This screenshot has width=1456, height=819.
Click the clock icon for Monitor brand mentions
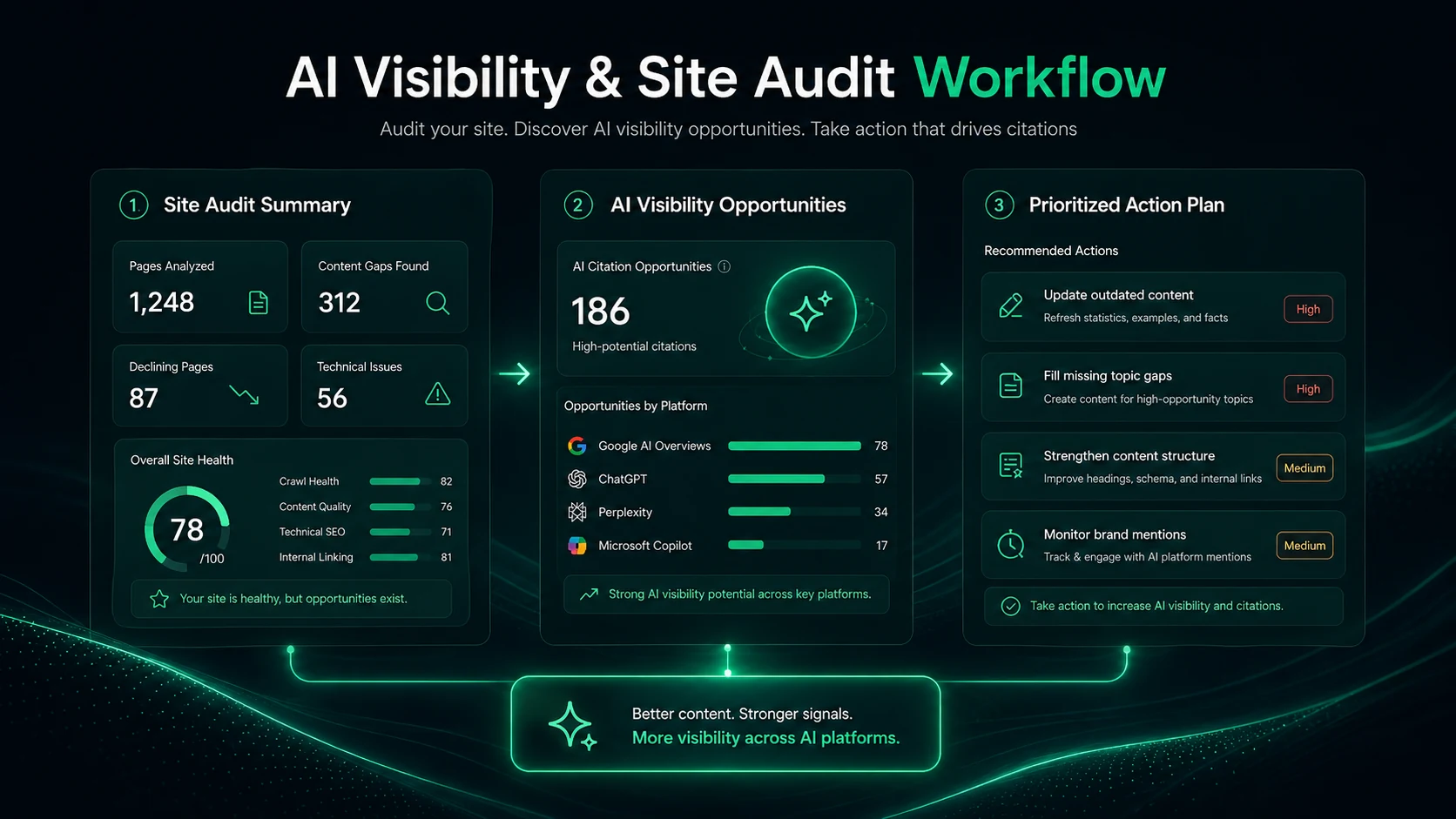click(1010, 544)
